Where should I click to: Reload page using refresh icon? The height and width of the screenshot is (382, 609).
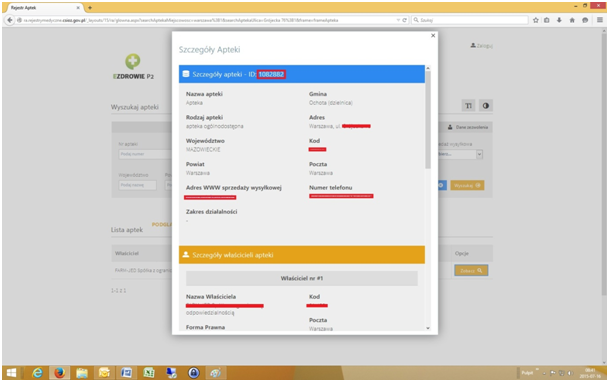(x=404, y=20)
